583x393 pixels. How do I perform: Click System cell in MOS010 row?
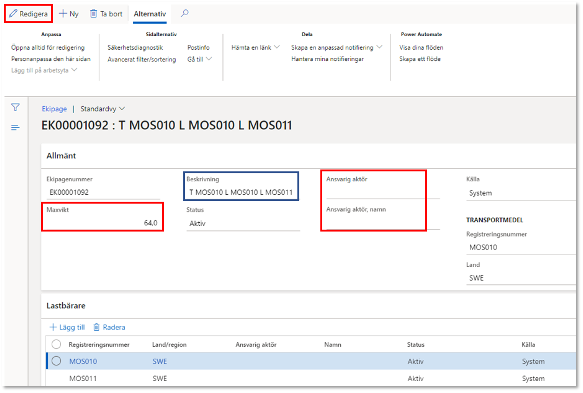click(x=533, y=361)
